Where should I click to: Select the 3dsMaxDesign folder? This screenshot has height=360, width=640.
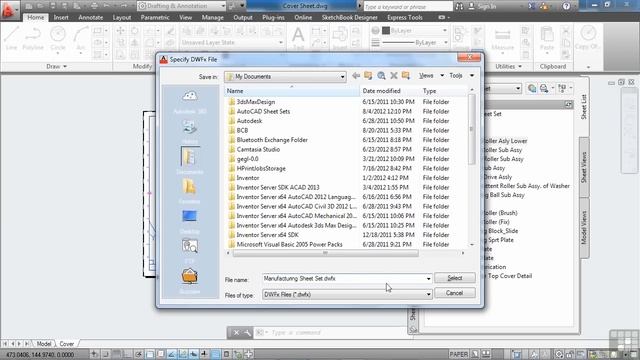[256, 102]
